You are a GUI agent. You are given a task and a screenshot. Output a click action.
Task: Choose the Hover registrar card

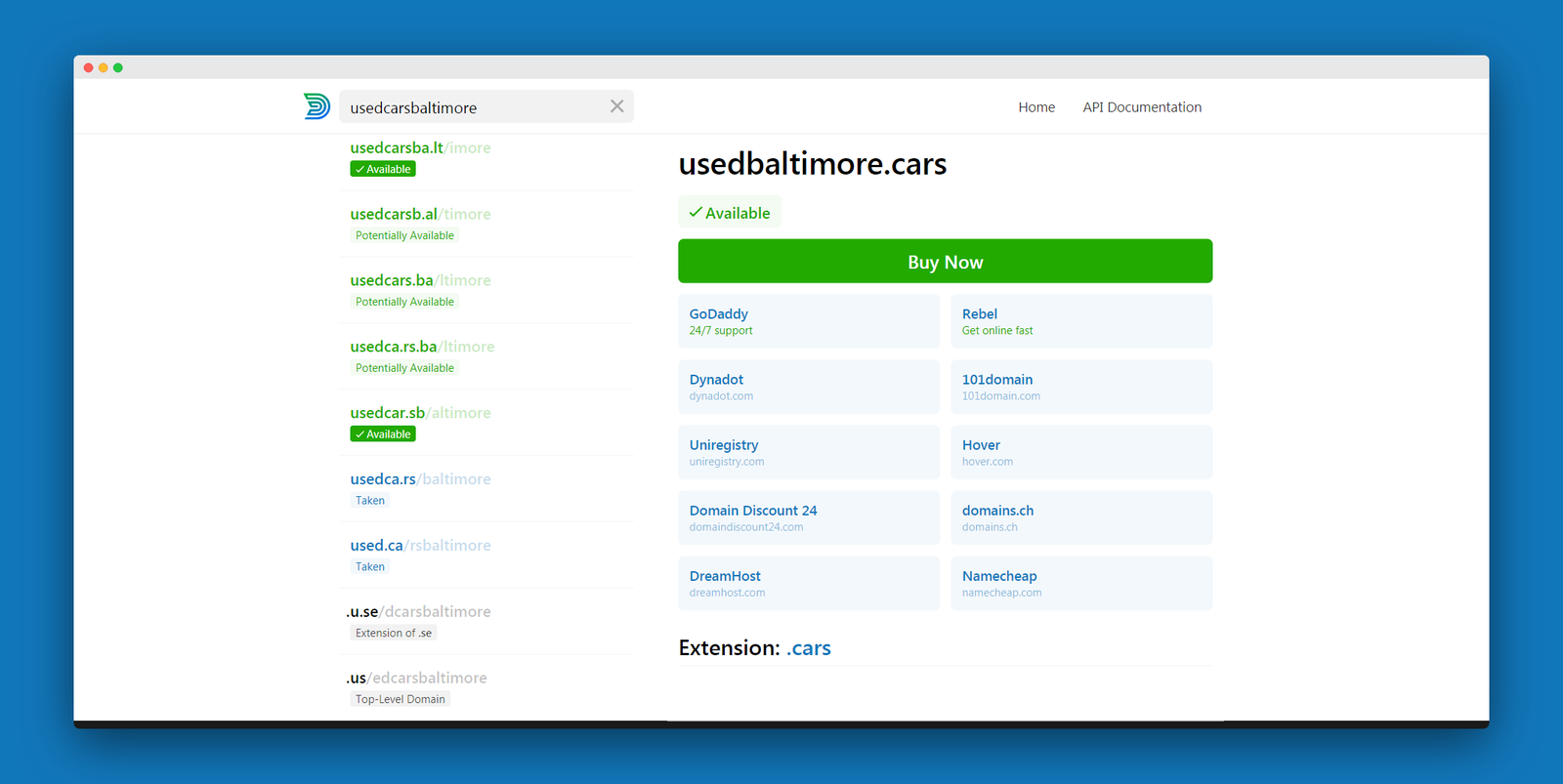(x=1081, y=452)
